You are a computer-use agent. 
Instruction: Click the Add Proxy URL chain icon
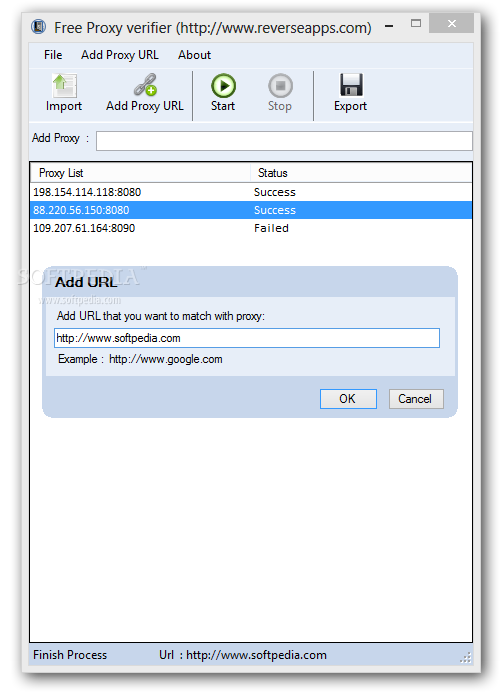145,85
